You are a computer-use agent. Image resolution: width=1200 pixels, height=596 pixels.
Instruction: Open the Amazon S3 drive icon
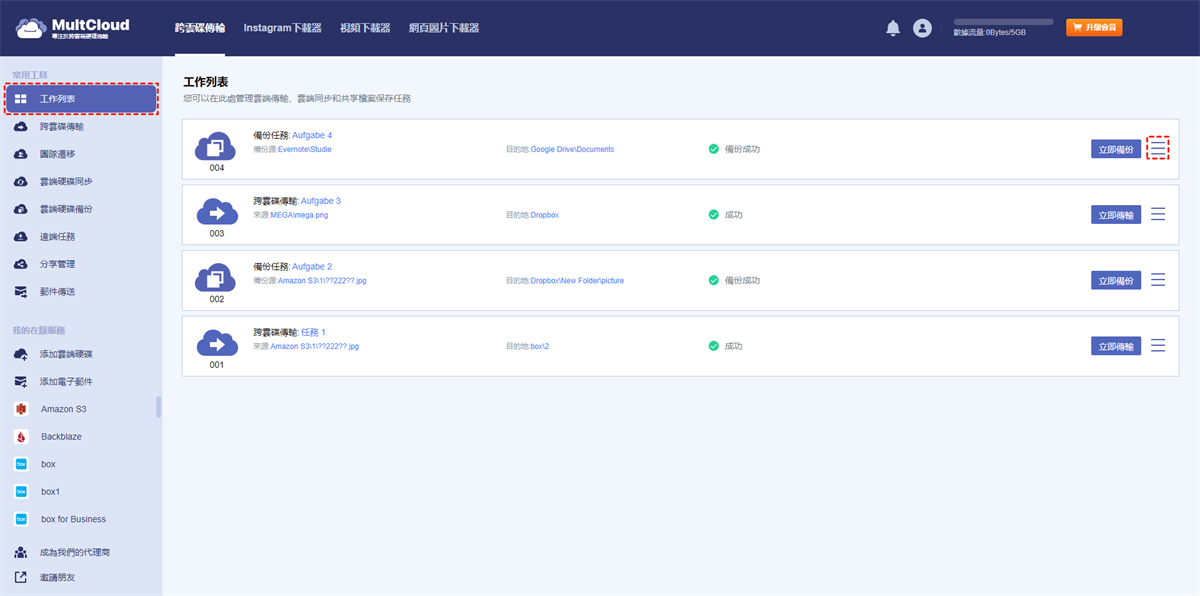coord(21,409)
